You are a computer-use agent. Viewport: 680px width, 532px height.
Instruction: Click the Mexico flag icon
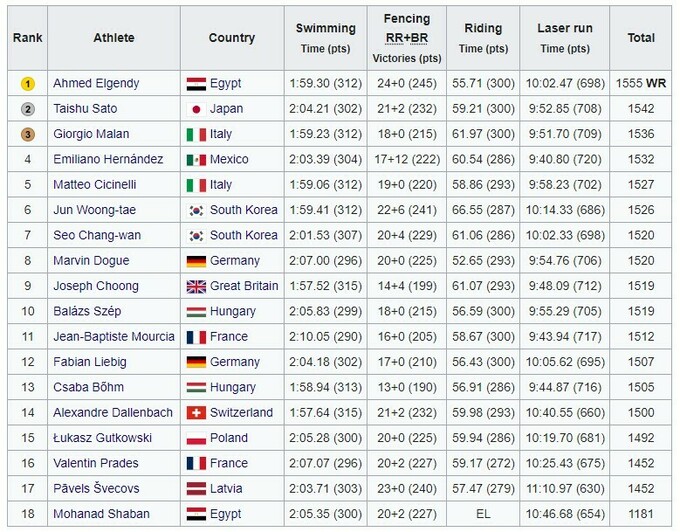(196, 159)
